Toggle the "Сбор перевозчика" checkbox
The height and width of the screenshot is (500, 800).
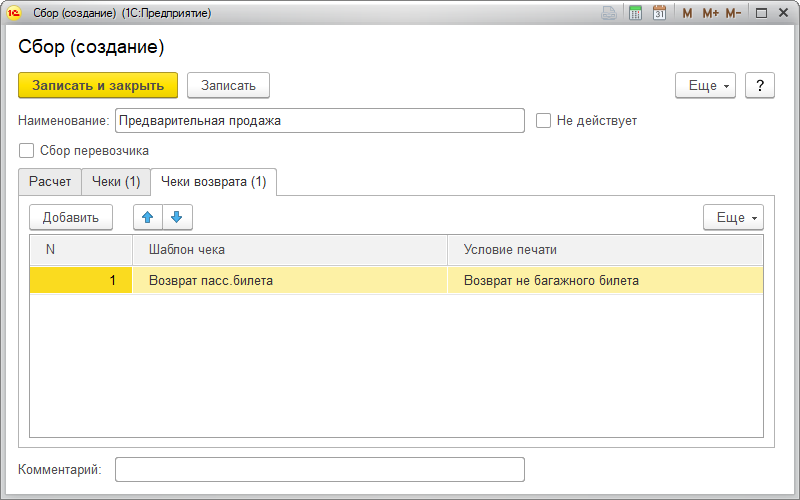tap(26, 151)
